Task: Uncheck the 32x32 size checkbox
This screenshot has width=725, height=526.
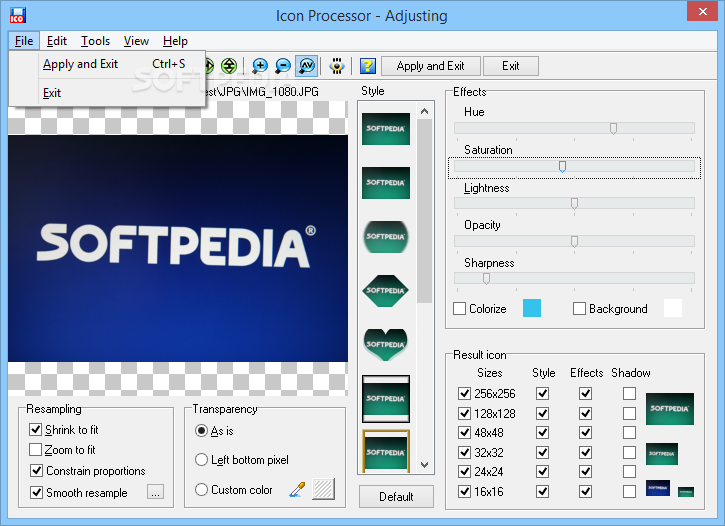Action: point(464,452)
